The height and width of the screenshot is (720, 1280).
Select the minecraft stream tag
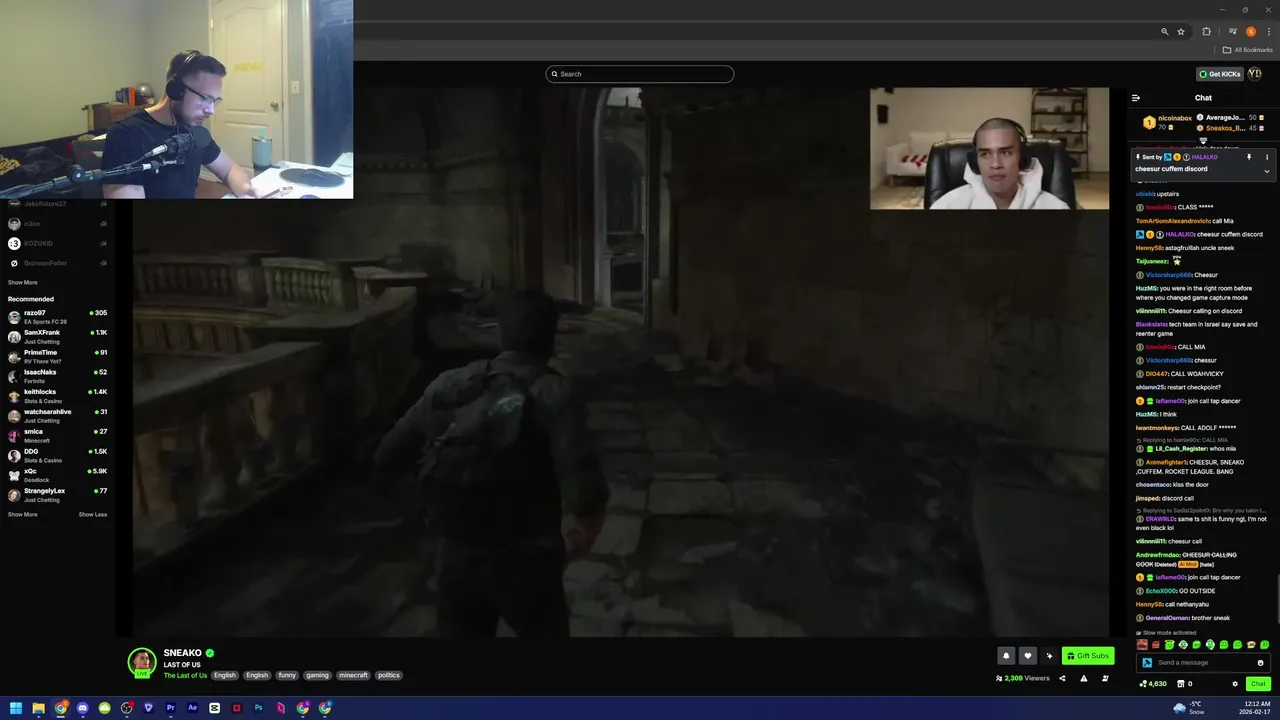click(353, 675)
